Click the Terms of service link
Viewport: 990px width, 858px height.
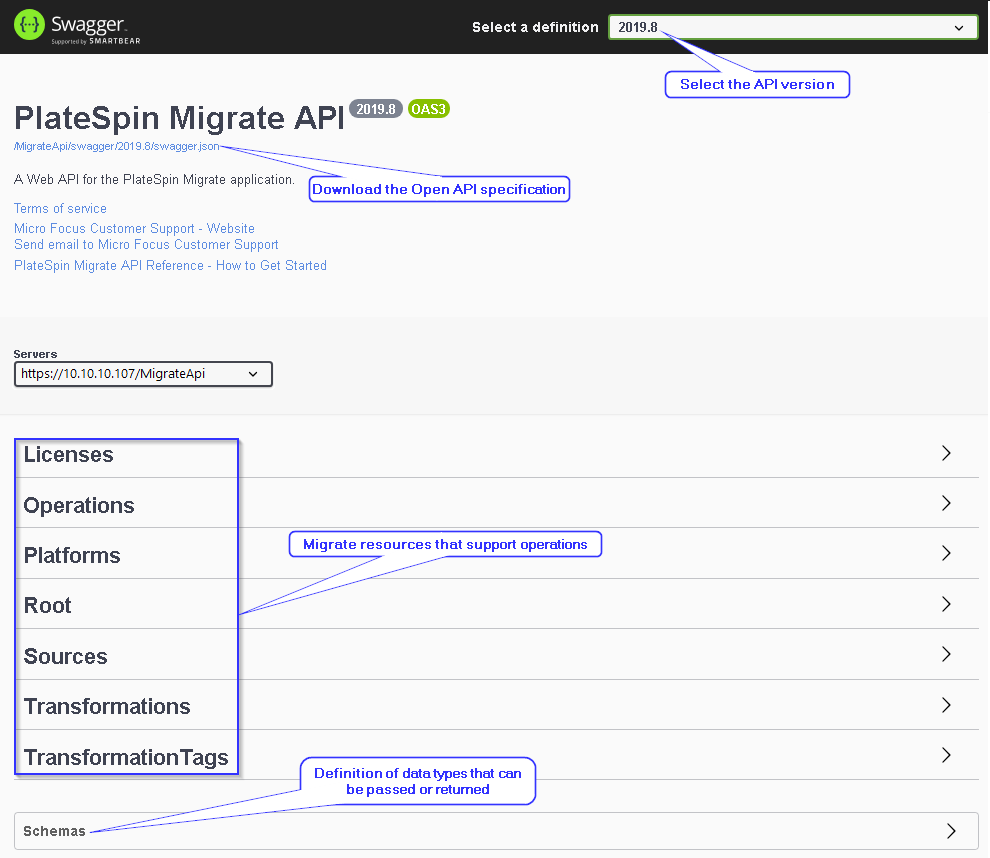pos(60,208)
